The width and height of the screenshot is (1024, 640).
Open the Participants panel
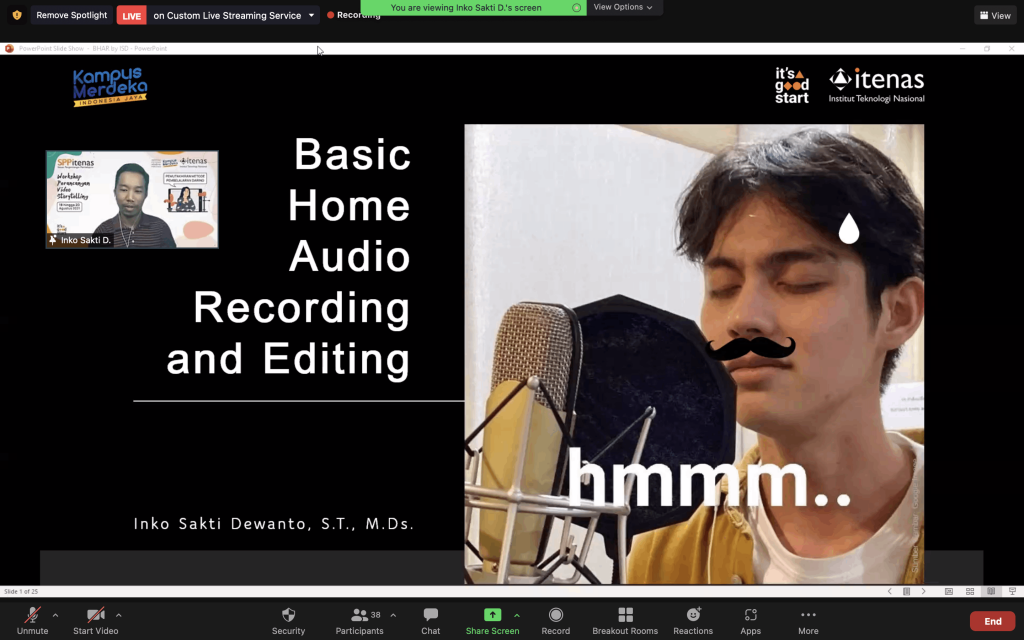pos(359,619)
